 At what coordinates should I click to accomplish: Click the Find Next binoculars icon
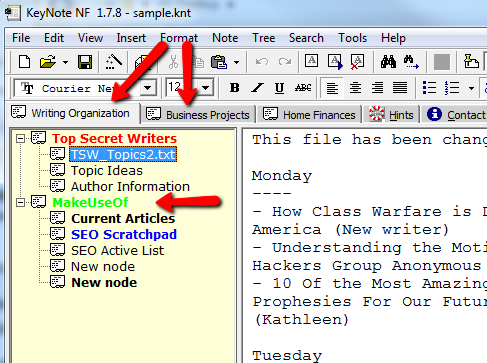coord(411,62)
